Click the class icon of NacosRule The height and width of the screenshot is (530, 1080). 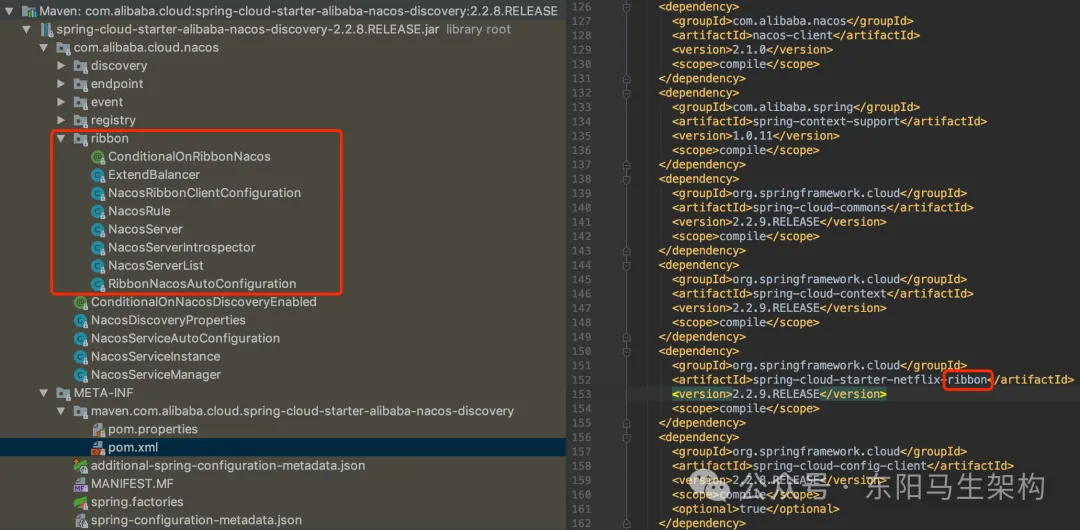97,211
